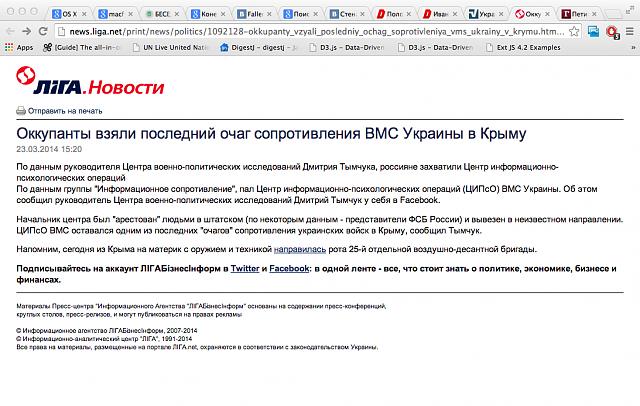The width and height of the screenshot is (640, 406).
Task: Open the Apps grid shortcut
Action: [19, 47]
